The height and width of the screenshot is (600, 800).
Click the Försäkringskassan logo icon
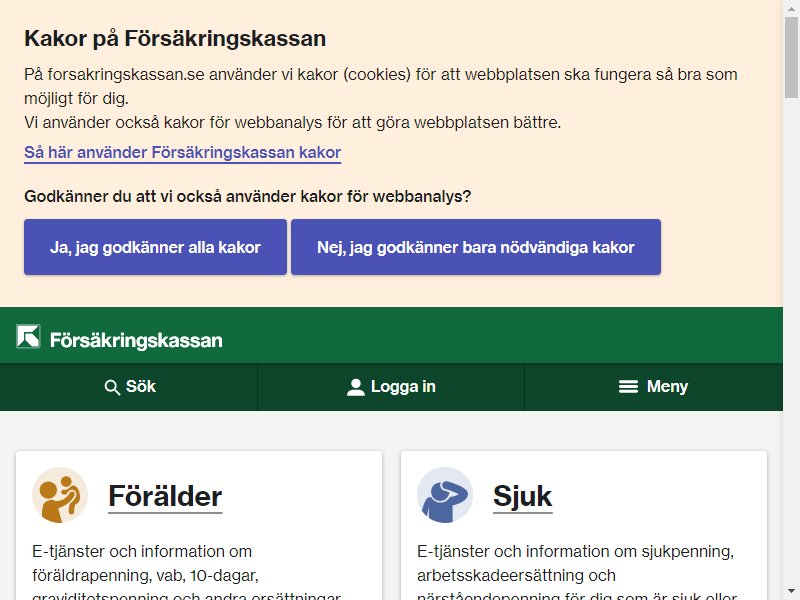coord(28,336)
